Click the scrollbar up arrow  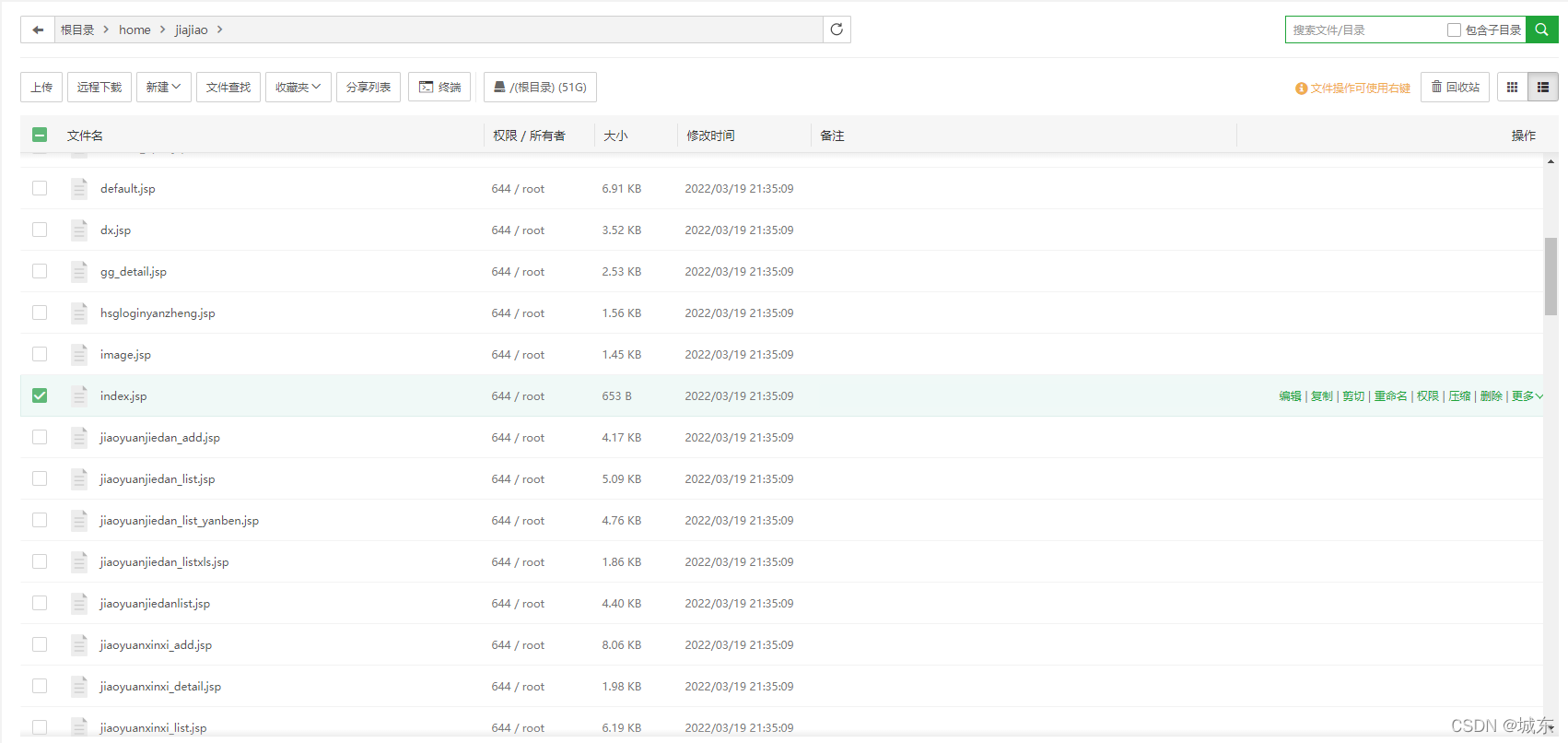(1550, 161)
